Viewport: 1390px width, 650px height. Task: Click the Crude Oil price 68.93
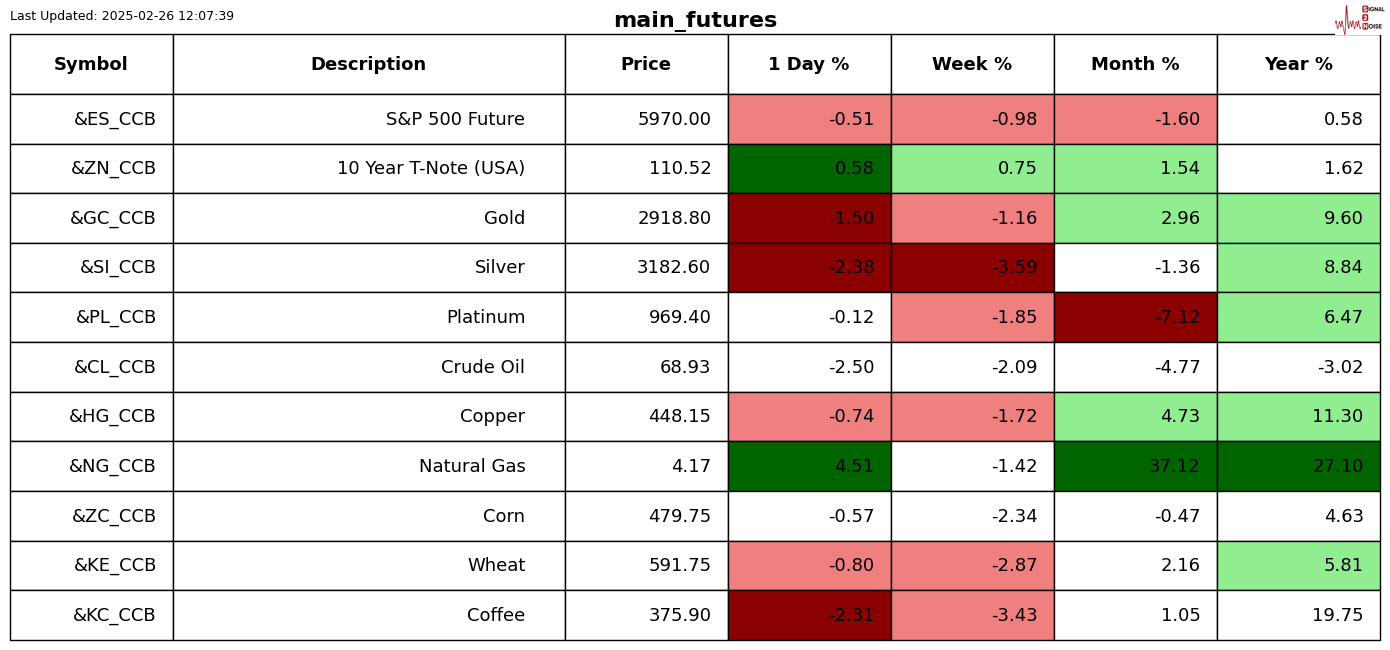(x=684, y=368)
